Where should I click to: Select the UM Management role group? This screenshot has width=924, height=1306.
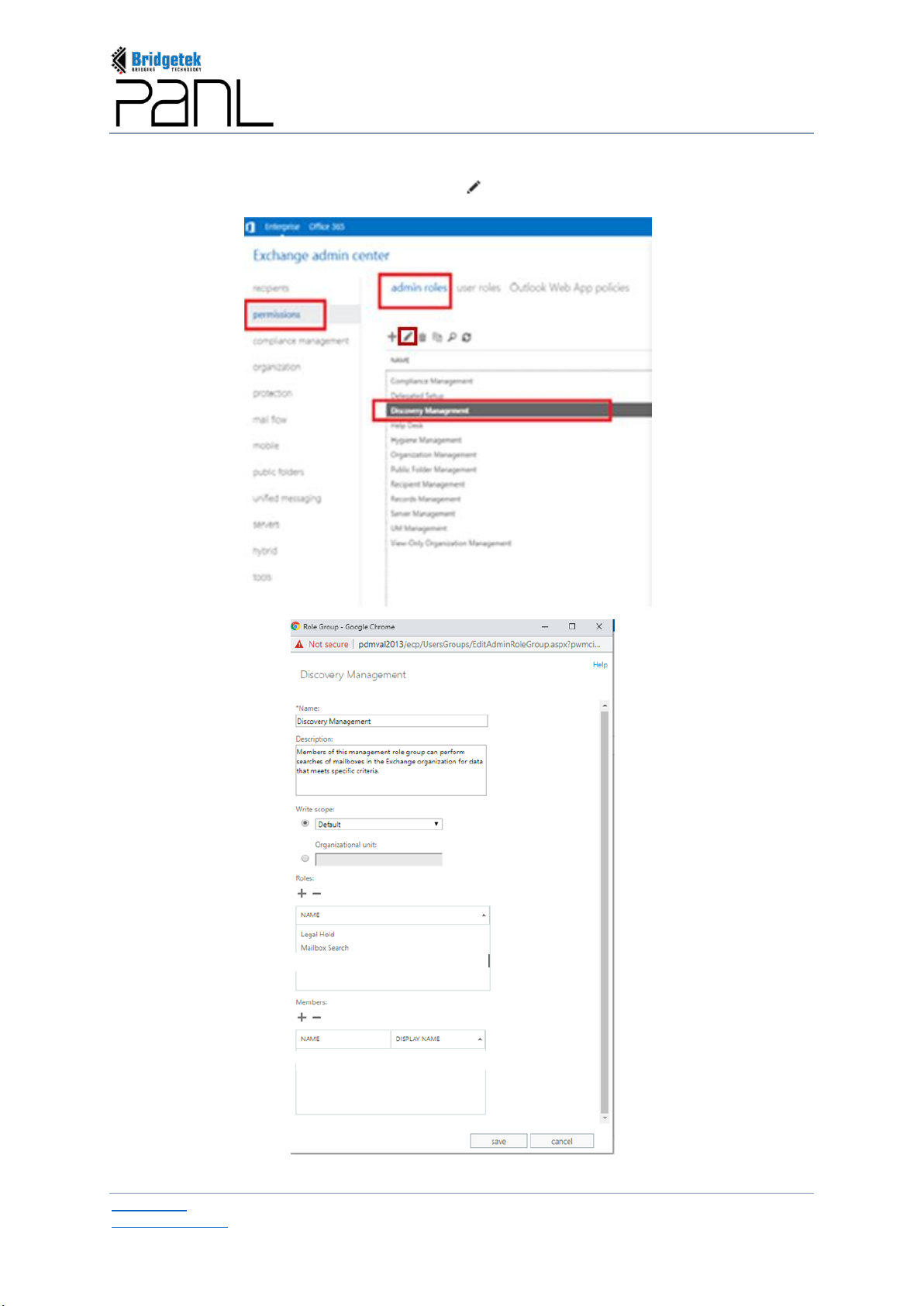point(419,529)
